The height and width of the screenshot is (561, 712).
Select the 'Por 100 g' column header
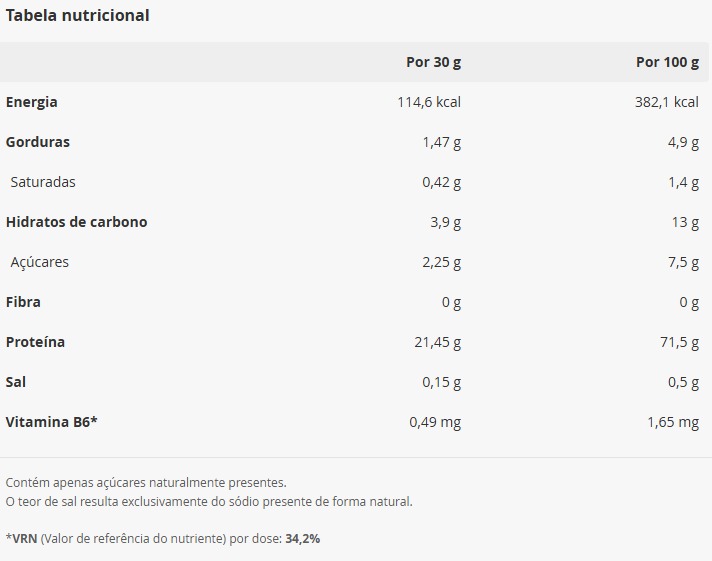click(x=667, y=62)
